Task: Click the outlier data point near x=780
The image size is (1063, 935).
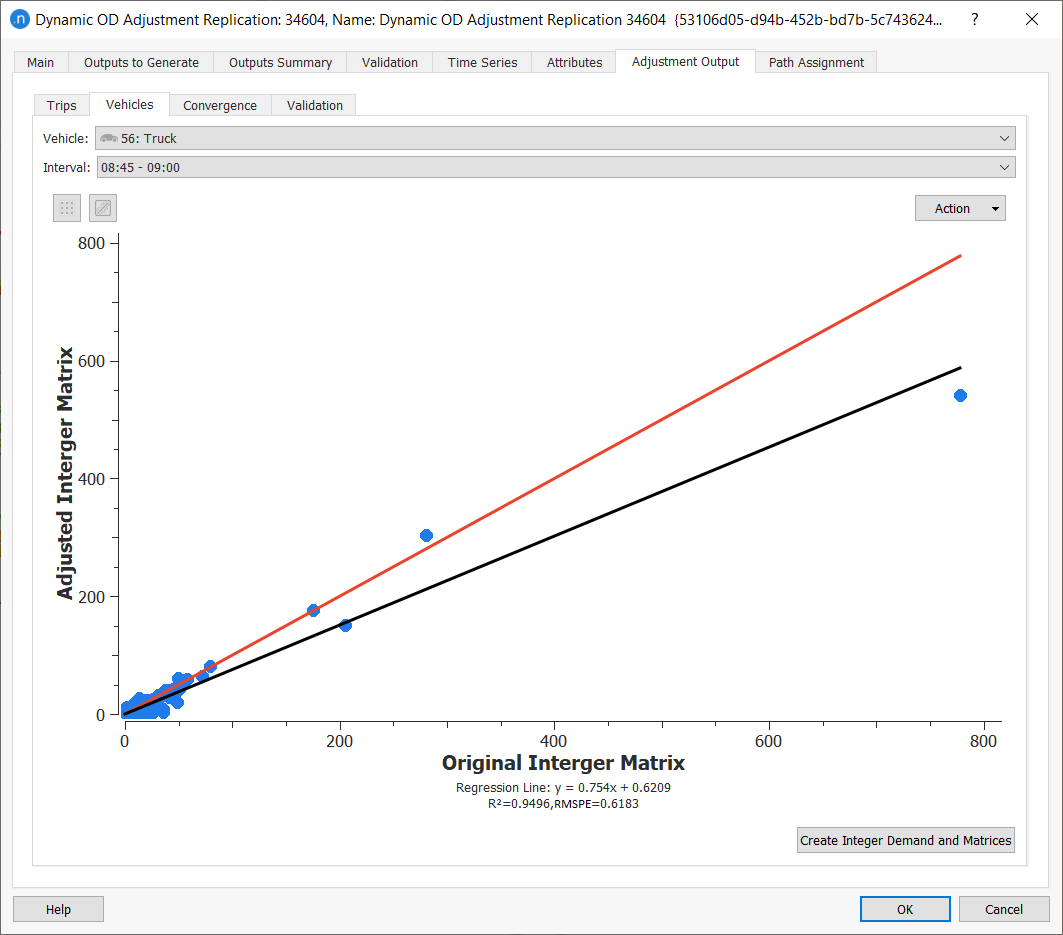Action: 960,395
